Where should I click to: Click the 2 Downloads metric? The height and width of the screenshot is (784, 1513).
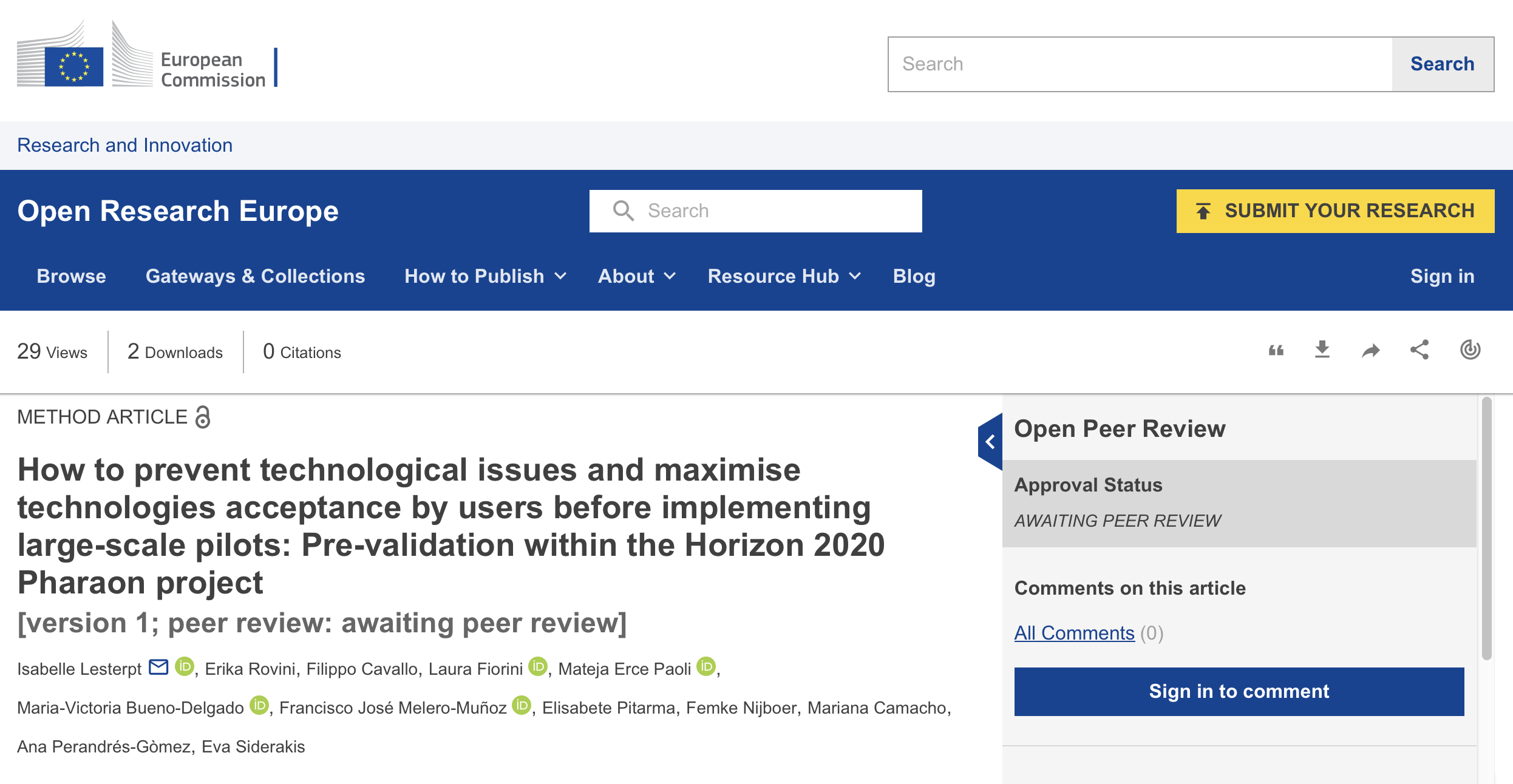click(175, 352)
